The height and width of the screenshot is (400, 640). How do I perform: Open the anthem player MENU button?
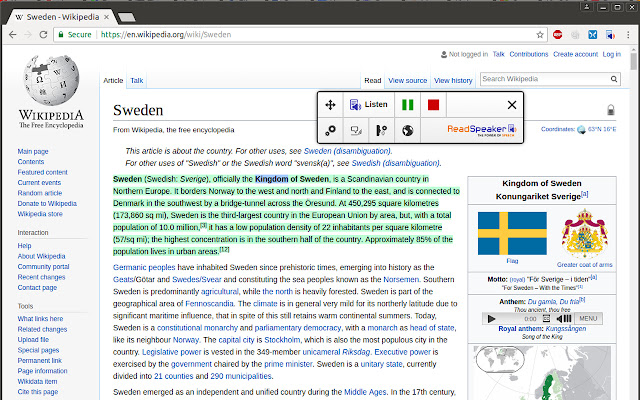[x=588, y=318]
